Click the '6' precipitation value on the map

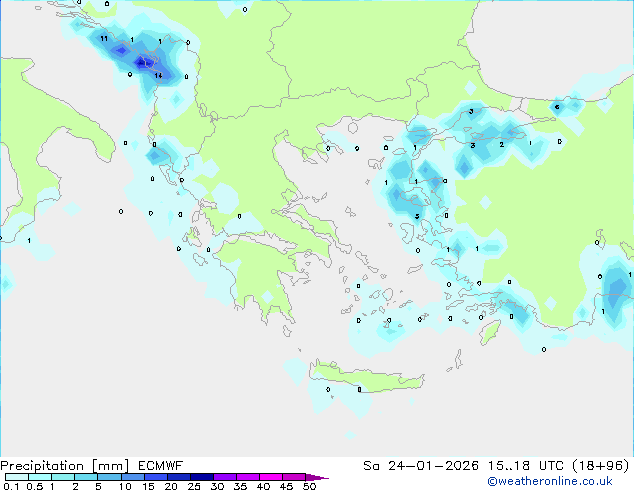tap(557, 107)
